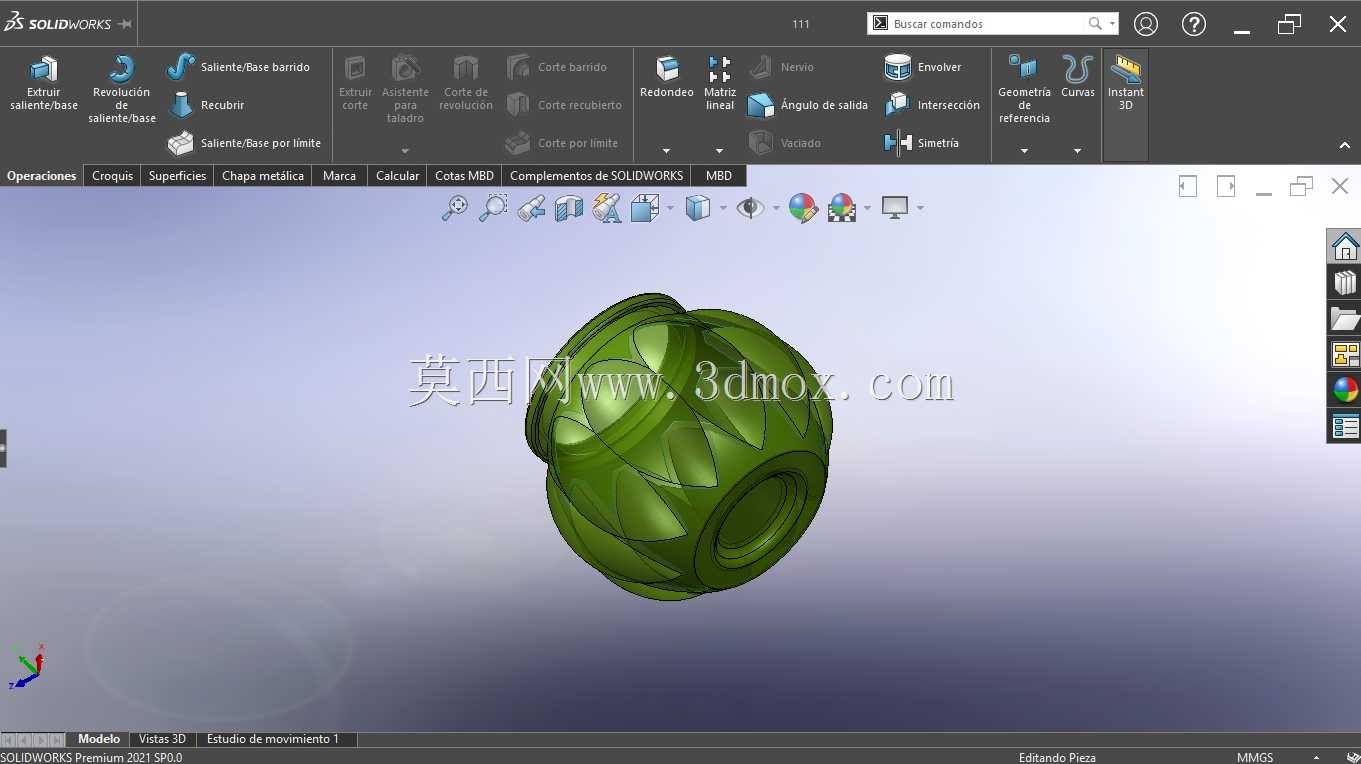Screen dimensions: 1361x764
Task: Open the MMGS unit system menu
Action: pyautogui.click(x=1255, y=757)
